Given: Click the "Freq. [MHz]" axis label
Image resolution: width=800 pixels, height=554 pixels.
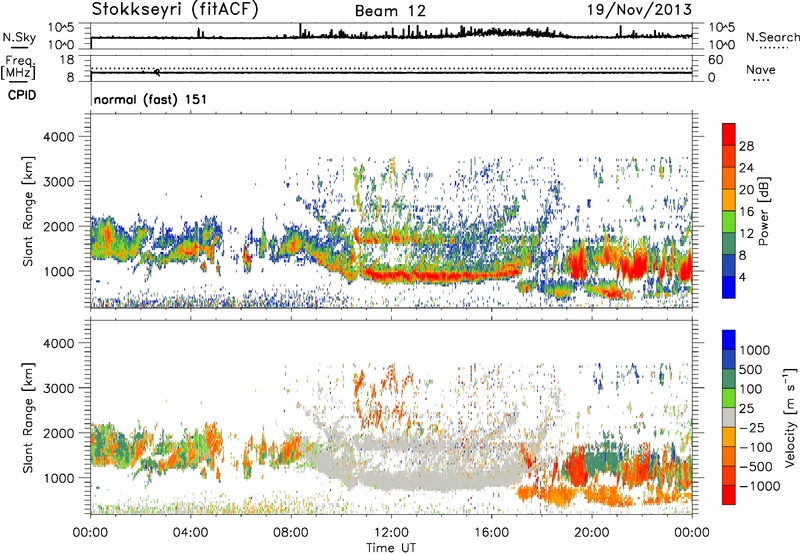Looking at the screenshot, I should (18, 67).
